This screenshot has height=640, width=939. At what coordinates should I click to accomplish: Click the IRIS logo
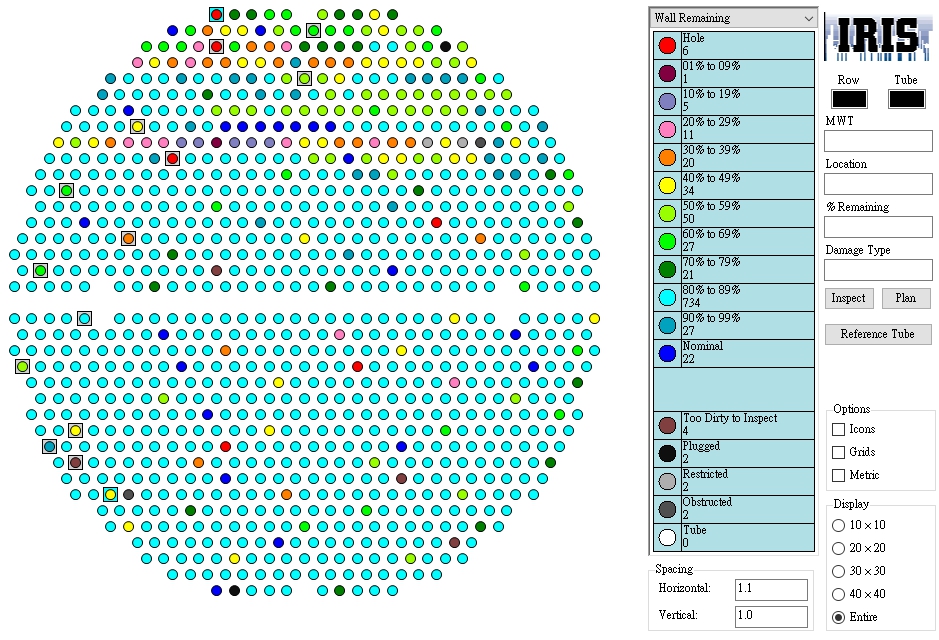(x=877, y=37)
